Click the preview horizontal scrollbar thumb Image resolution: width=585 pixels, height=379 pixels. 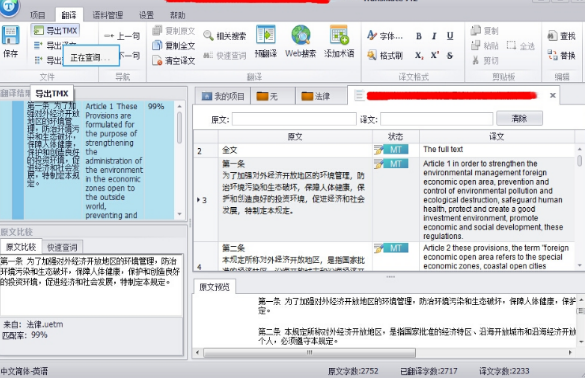[x=309, y=352]
